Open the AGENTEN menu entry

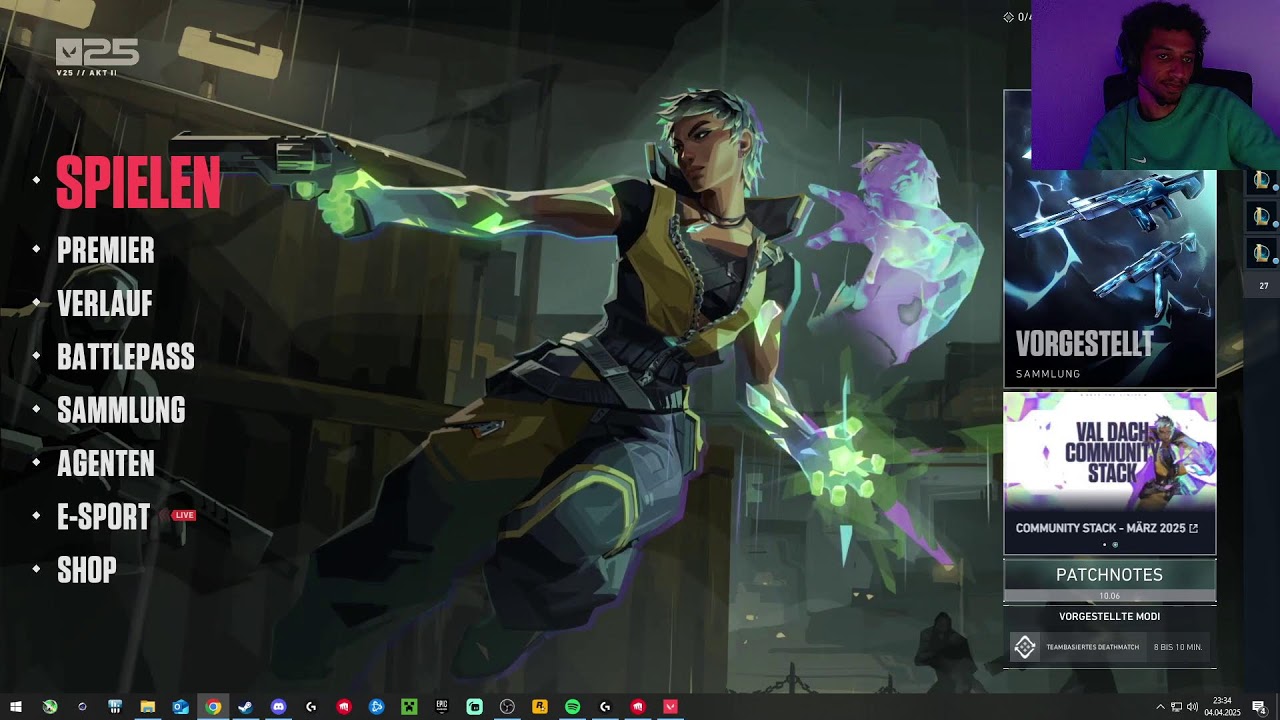[106, 464]
